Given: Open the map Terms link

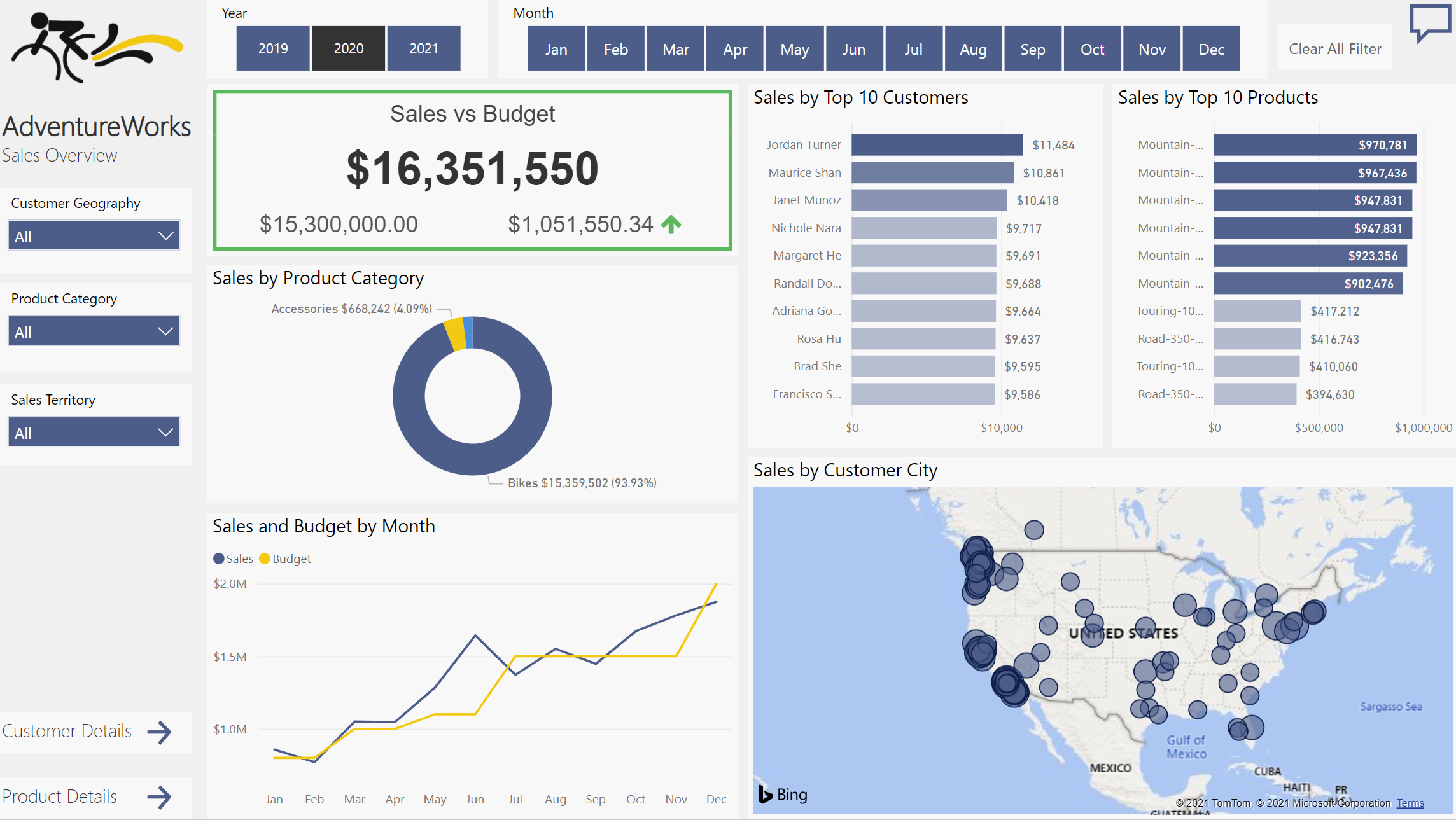Looking at the screenshot, I should tap(1410, 803).
